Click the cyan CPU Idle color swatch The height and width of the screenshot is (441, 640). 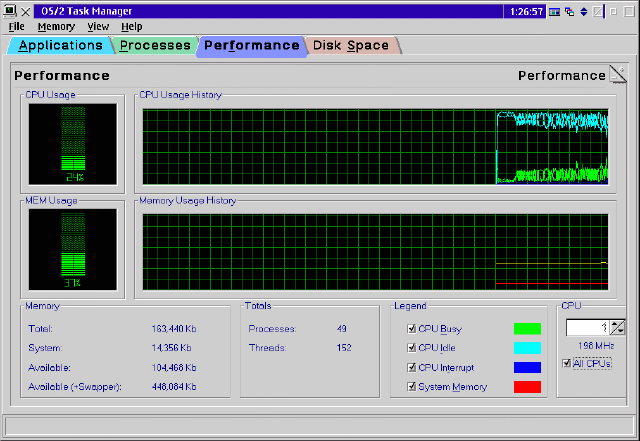point(527,348)
